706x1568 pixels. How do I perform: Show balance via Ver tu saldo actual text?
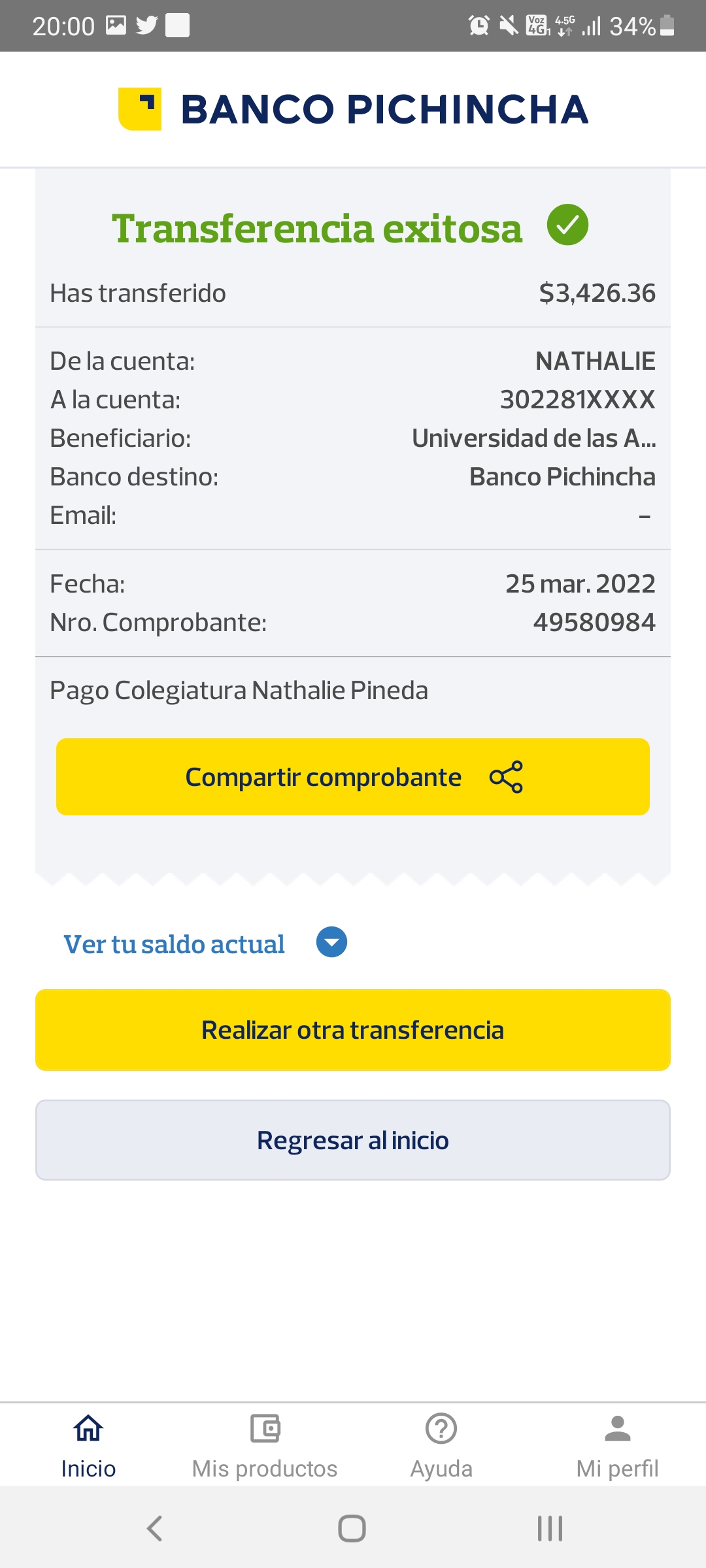[174, 945]
